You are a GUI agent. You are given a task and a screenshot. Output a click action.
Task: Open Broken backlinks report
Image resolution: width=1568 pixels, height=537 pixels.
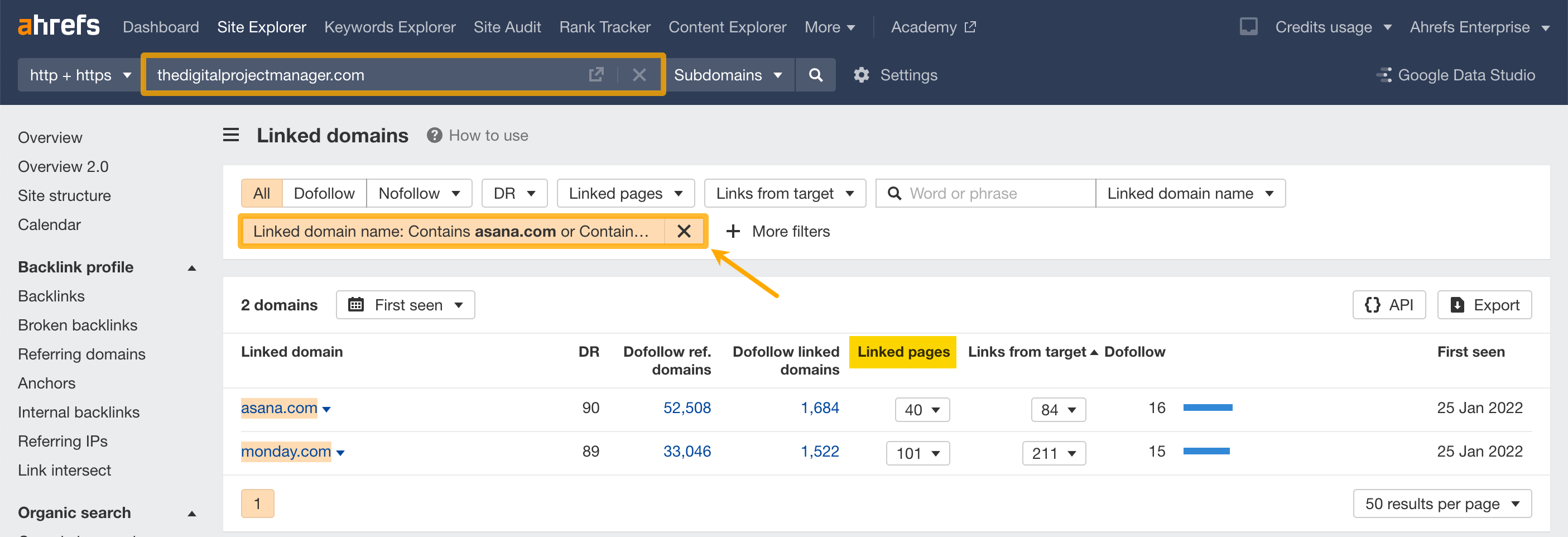[78, 325]
